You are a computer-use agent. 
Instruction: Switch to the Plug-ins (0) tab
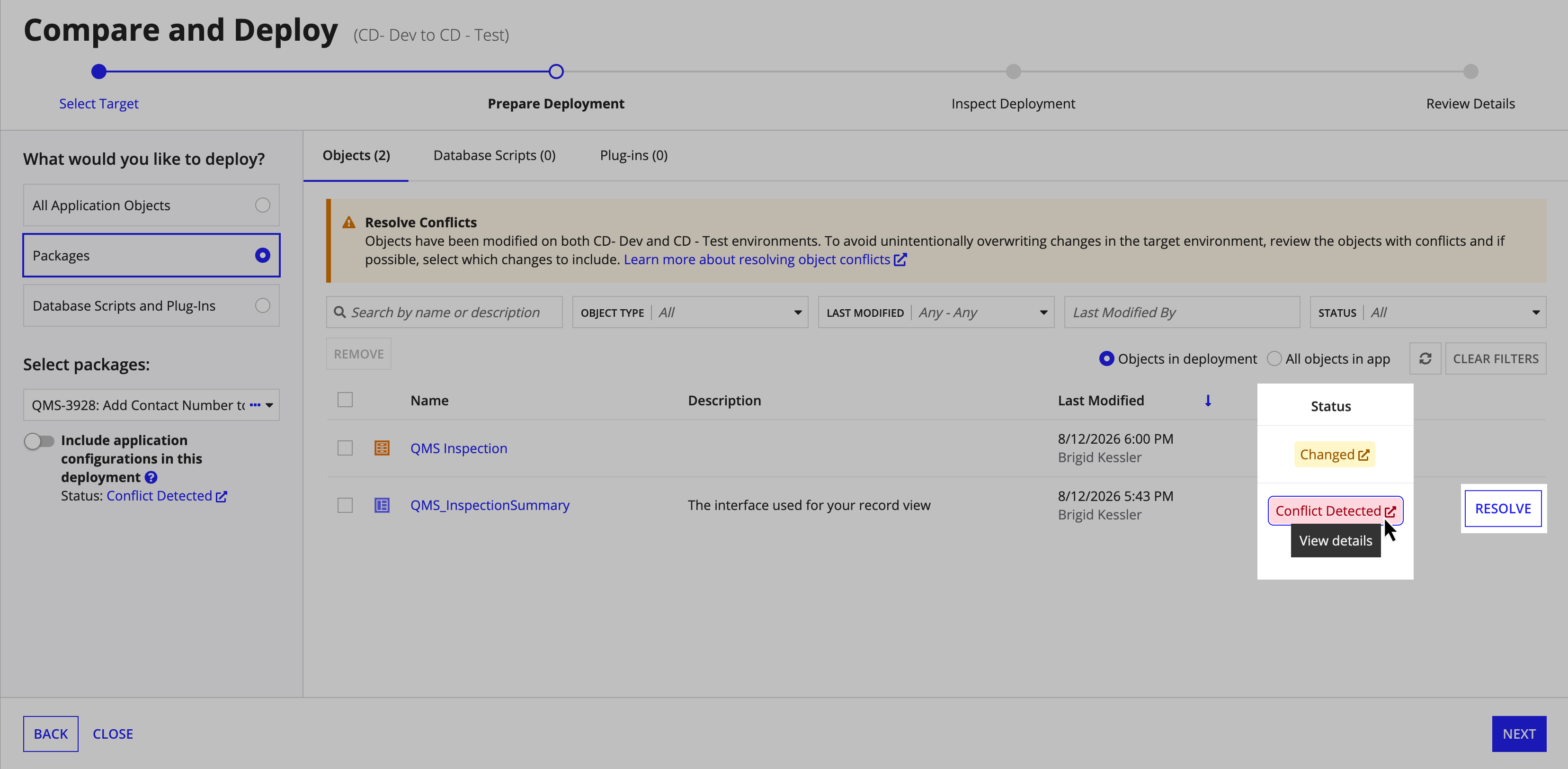(x=633, y=156)
